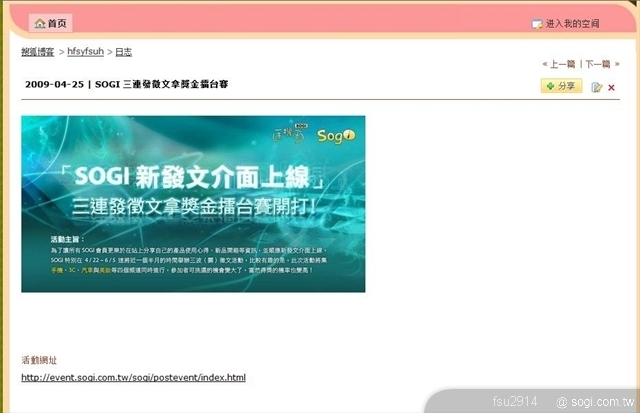This screenshot has height=413, width=640.
Task: Click the house icon beside 首页
Action: pyautogui.click(x=40, y=23)
